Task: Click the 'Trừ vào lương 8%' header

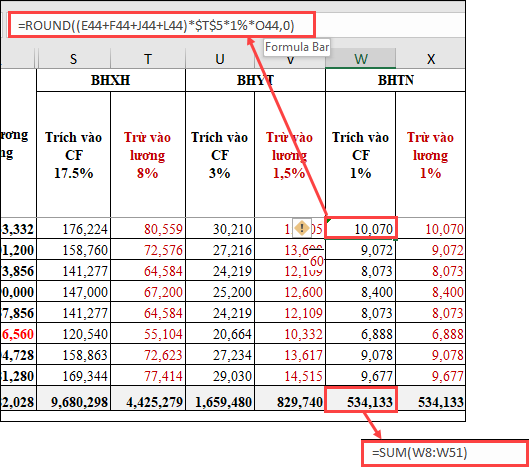Action: point(148,155)
